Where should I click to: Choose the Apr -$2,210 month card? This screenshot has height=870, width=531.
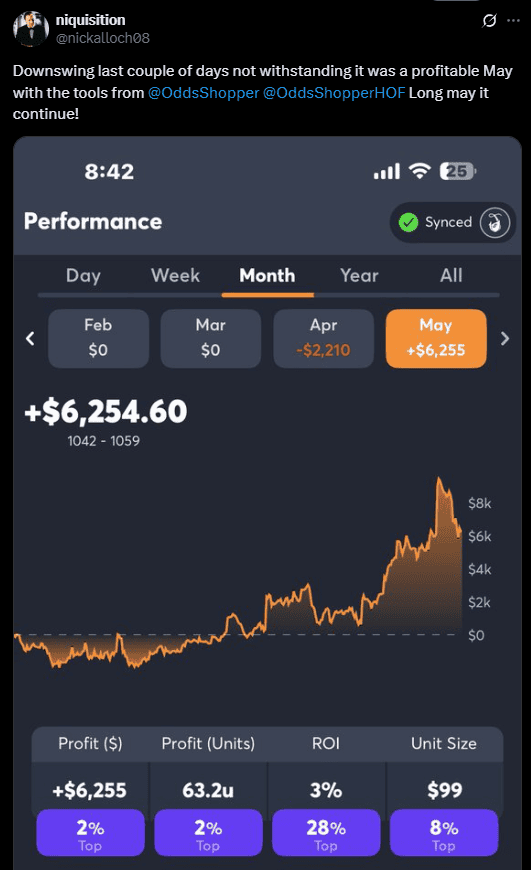click(323, 338)
